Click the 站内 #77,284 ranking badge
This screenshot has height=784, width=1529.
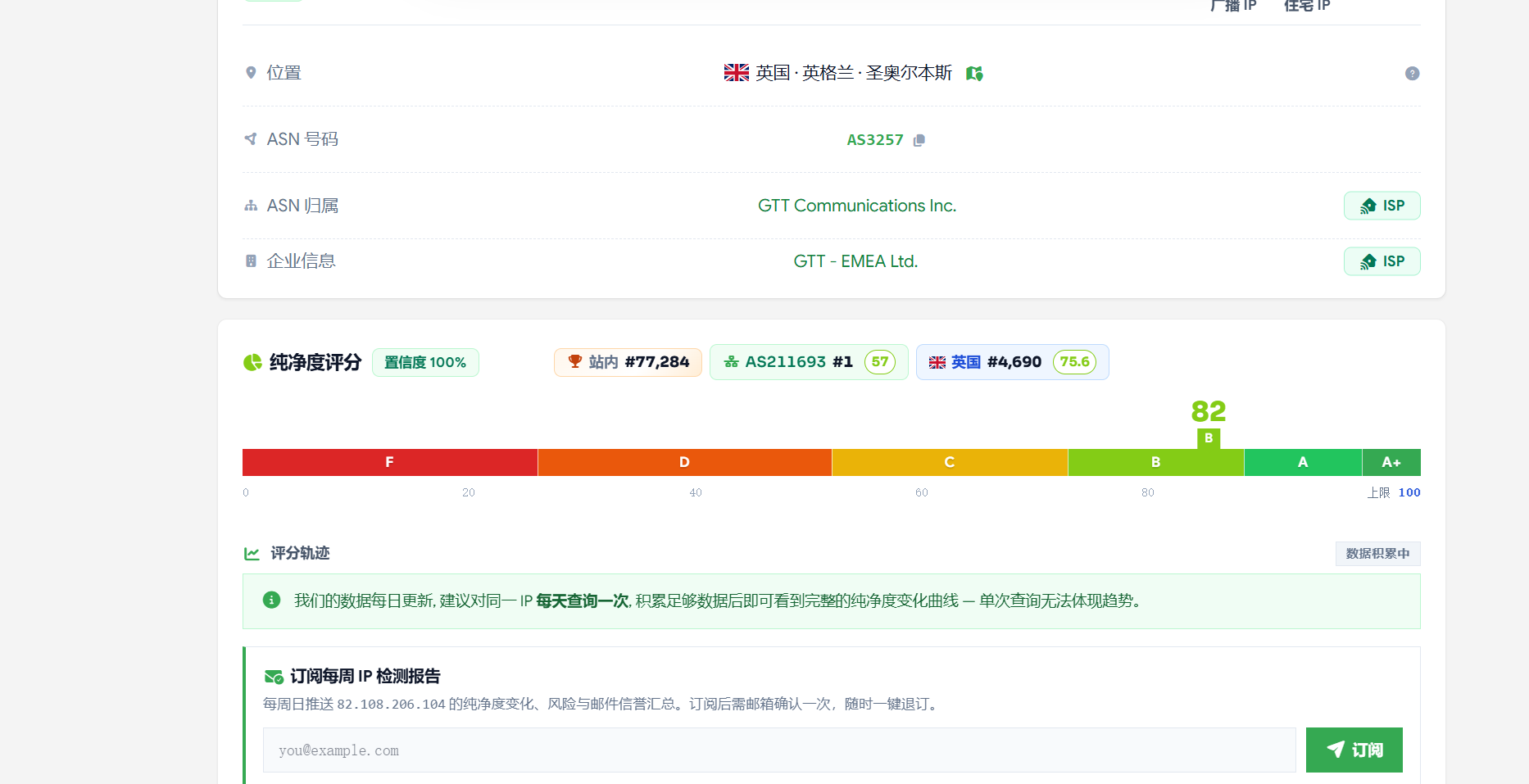click(x=628, y=362)
